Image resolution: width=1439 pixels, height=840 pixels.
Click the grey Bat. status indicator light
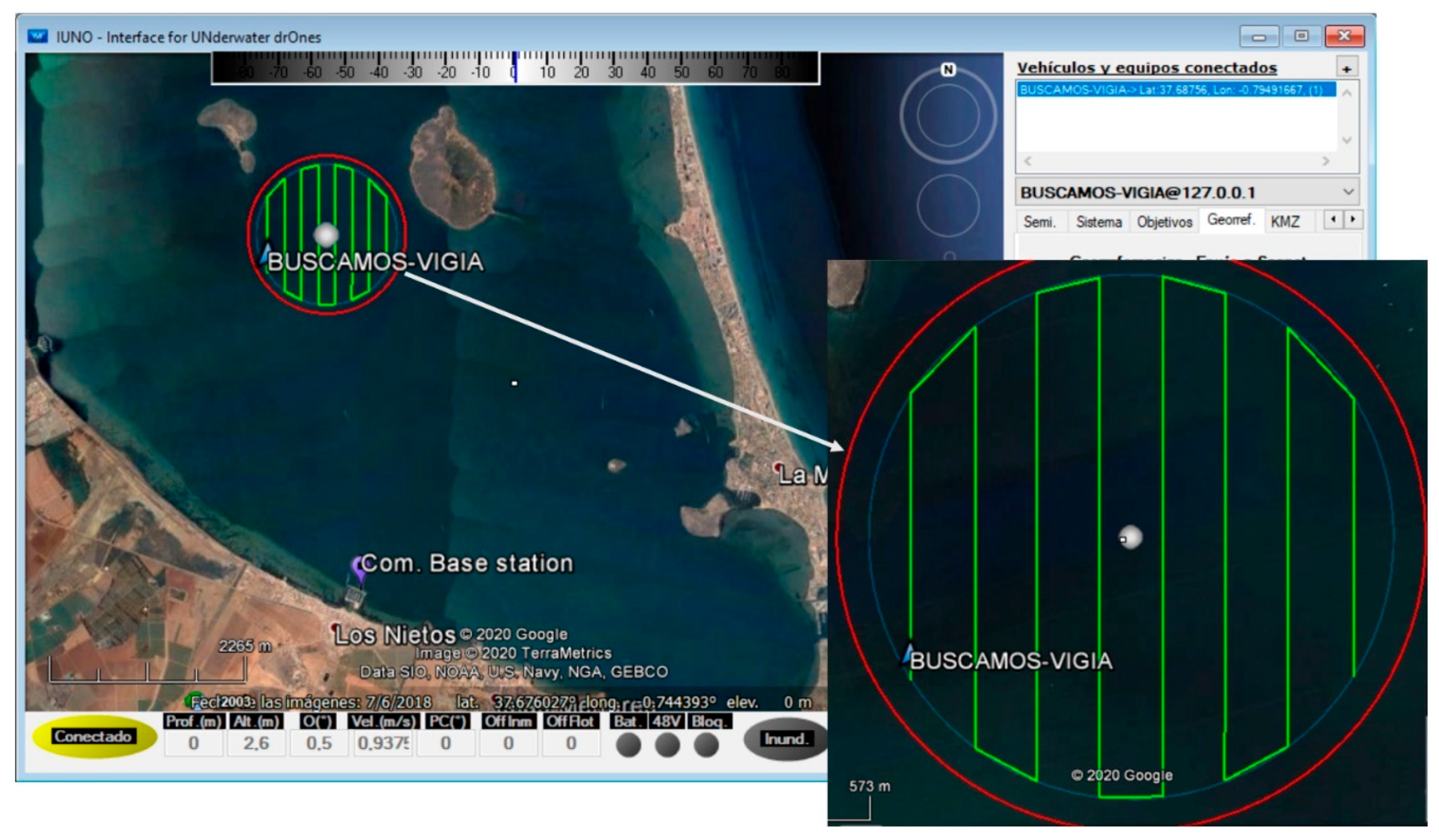click(628, 745)
